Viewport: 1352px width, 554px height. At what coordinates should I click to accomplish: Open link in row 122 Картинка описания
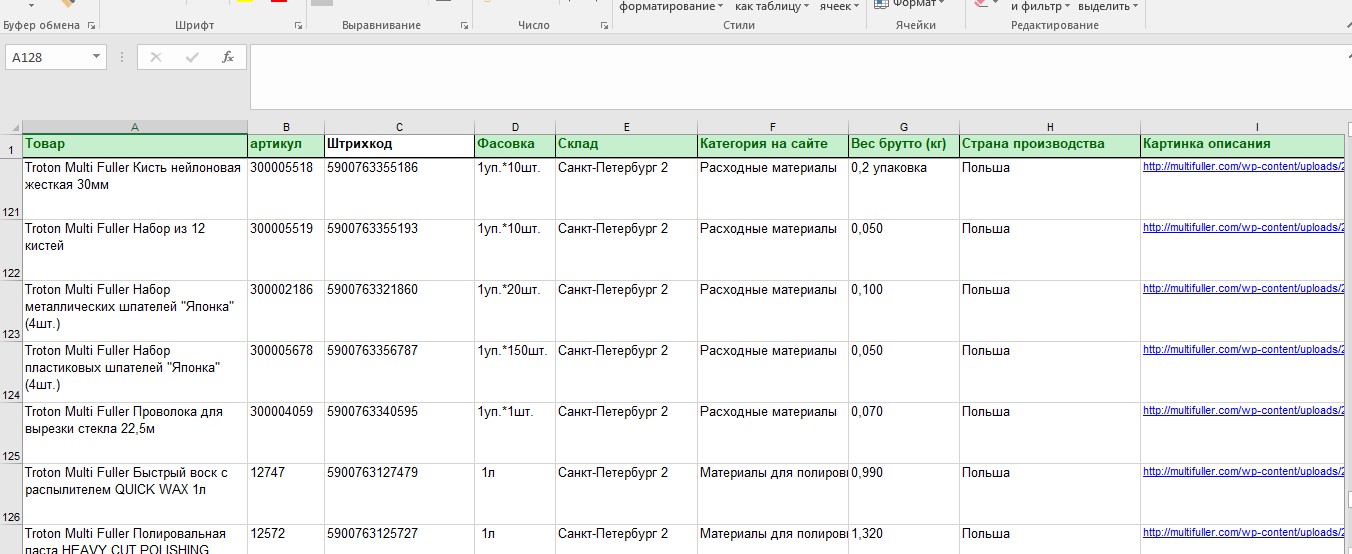click(x=1243, y=228)
